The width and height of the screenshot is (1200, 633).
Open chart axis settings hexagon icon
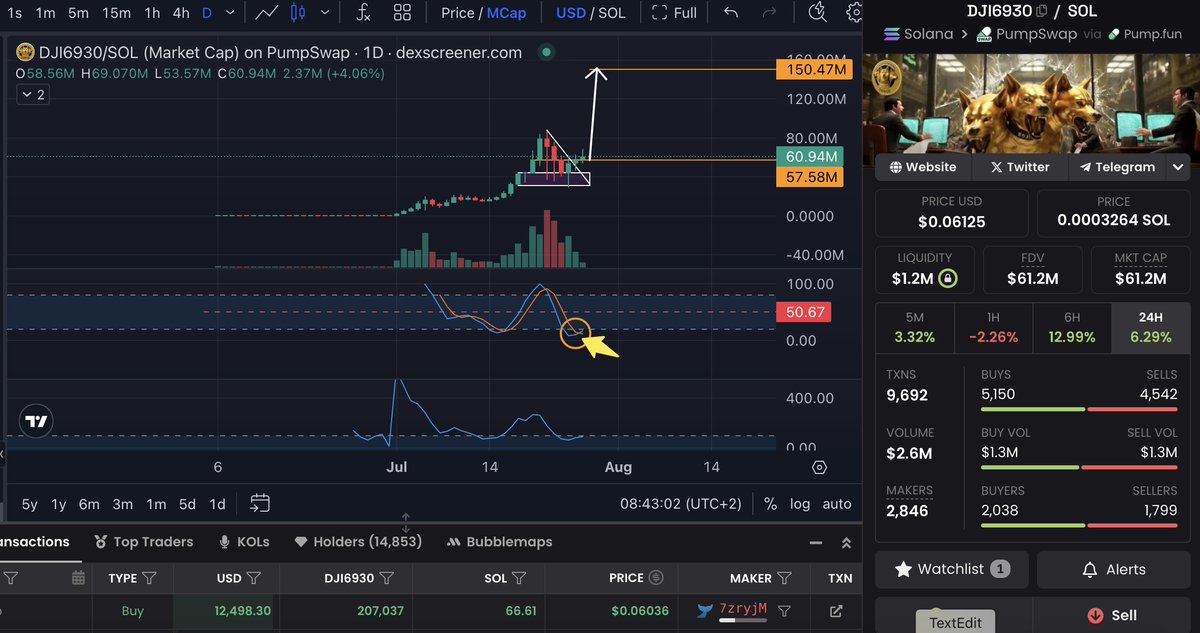click(x=820, y=467)
